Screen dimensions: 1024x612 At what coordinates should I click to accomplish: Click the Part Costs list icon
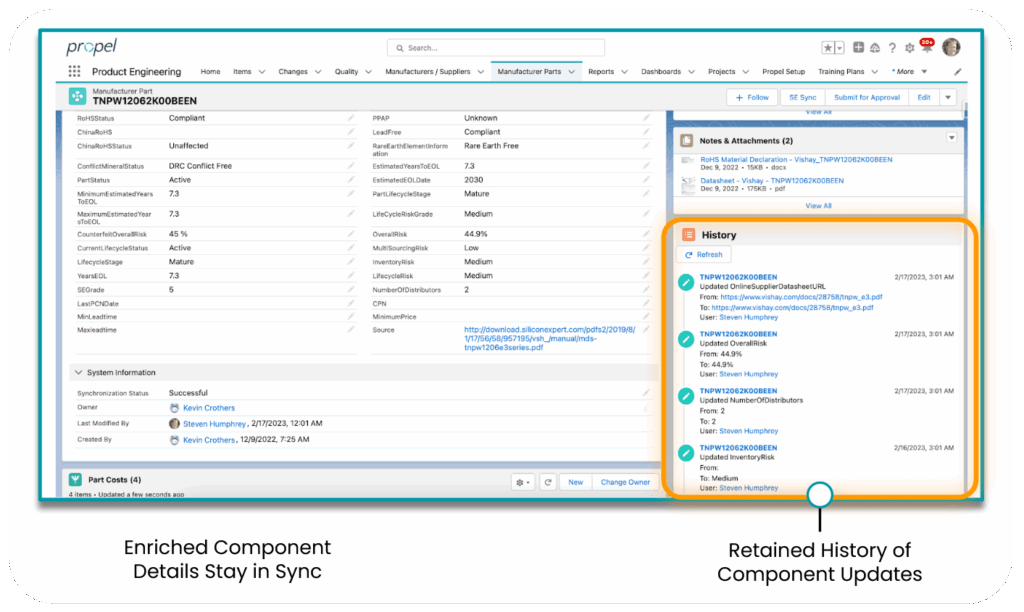[x=76, y=479]
